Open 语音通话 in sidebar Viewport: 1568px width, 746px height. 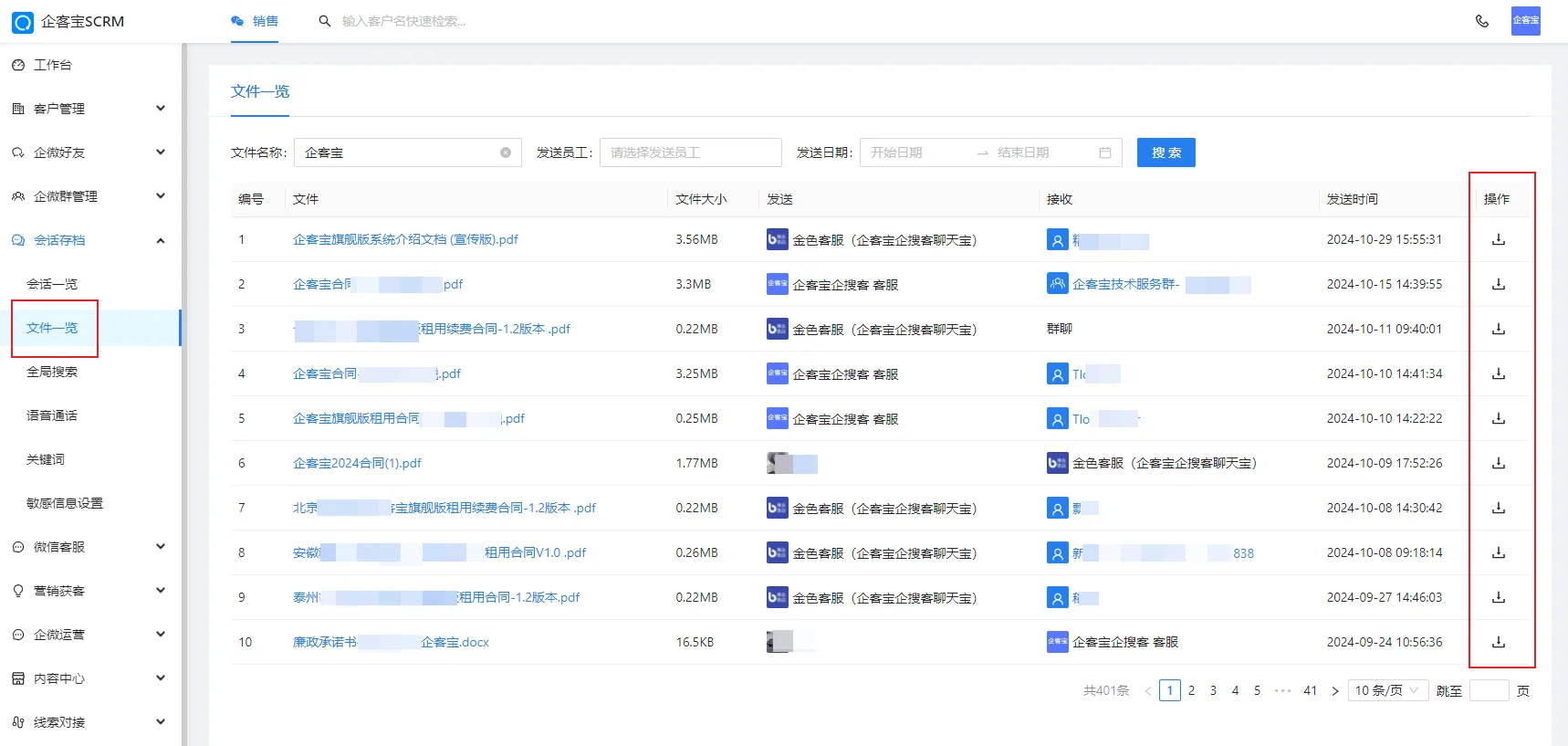click(52, 415)
